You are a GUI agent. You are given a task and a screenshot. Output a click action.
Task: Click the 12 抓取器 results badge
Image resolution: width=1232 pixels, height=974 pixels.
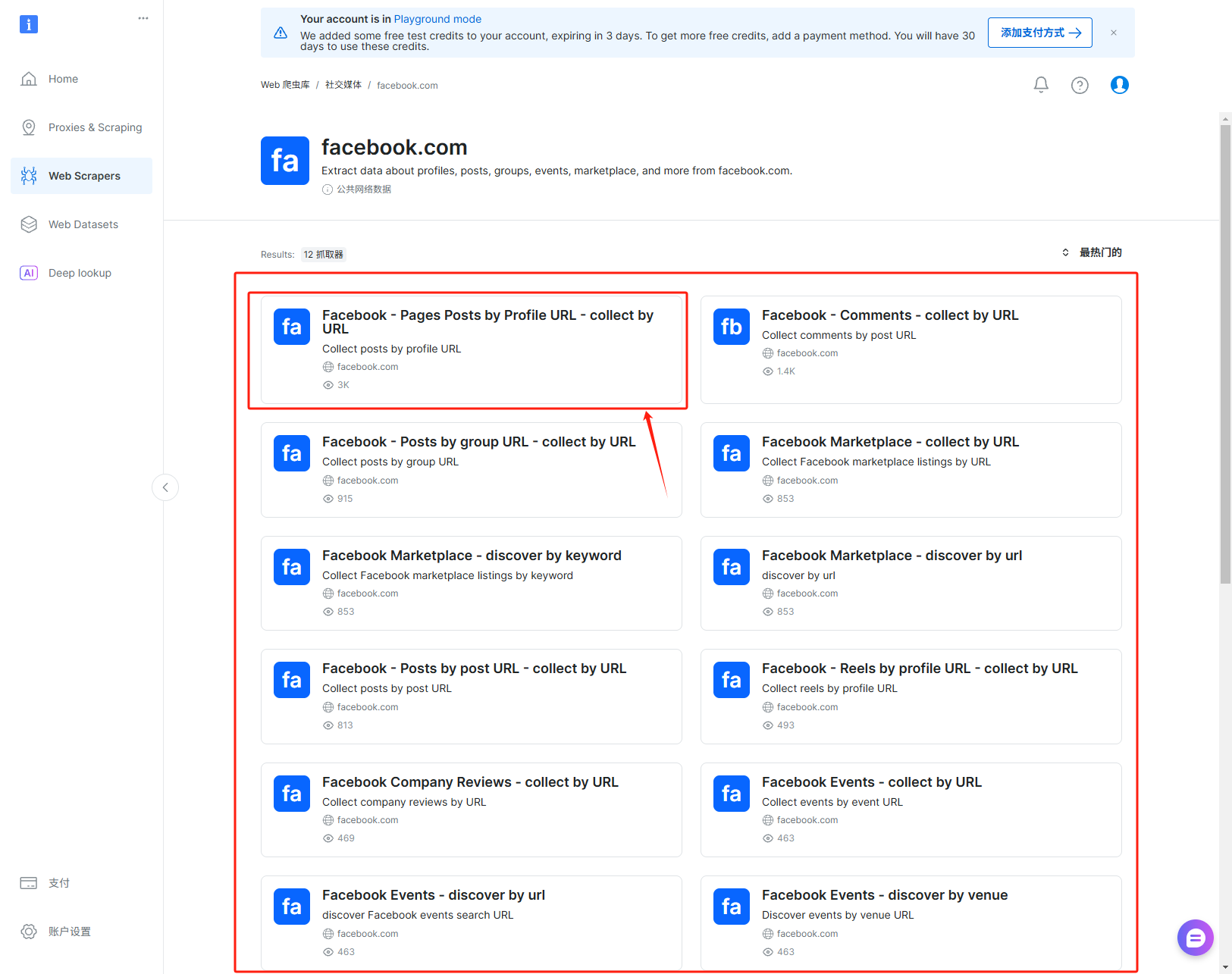click(324, 255)
